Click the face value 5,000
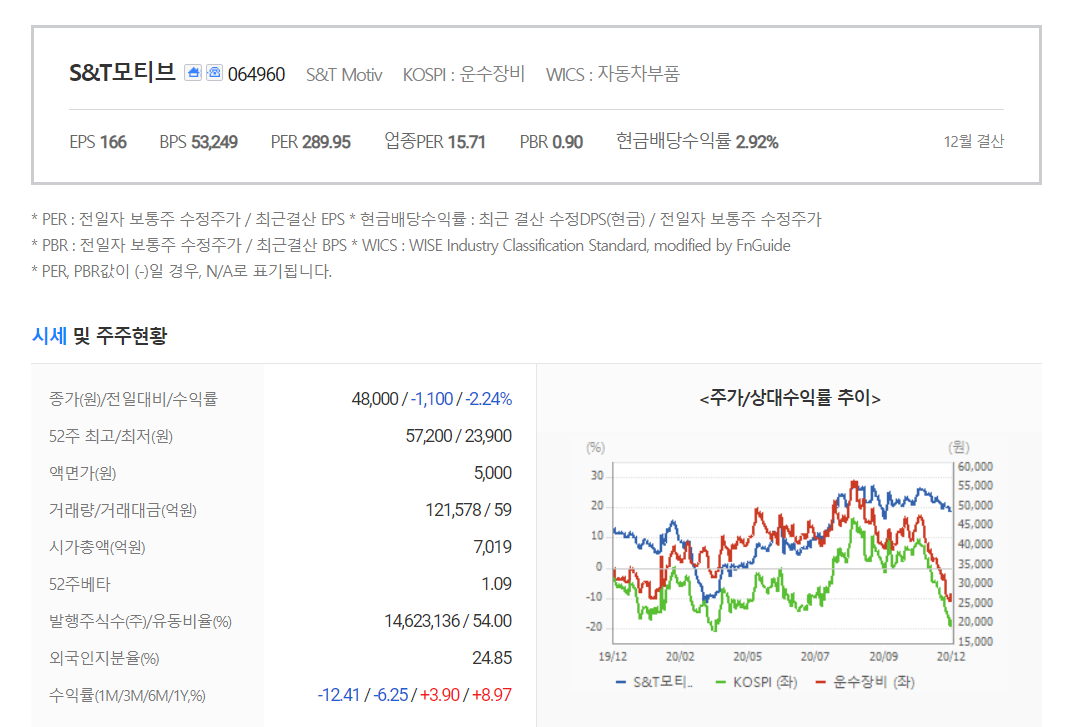This screenshot has width=1075, height=727. pyautogui.click(x=493, y=473)
